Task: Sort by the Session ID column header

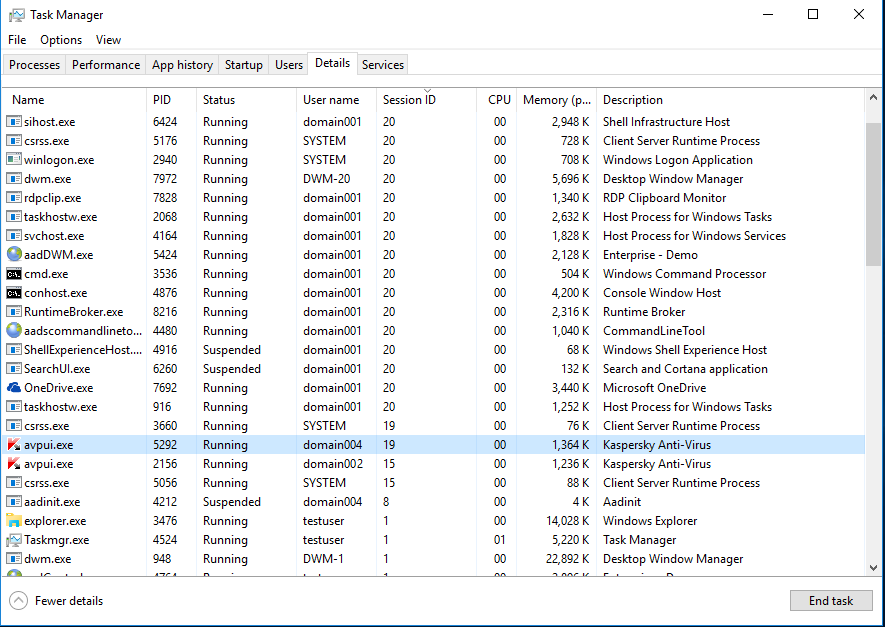Action: pos(409,100)
